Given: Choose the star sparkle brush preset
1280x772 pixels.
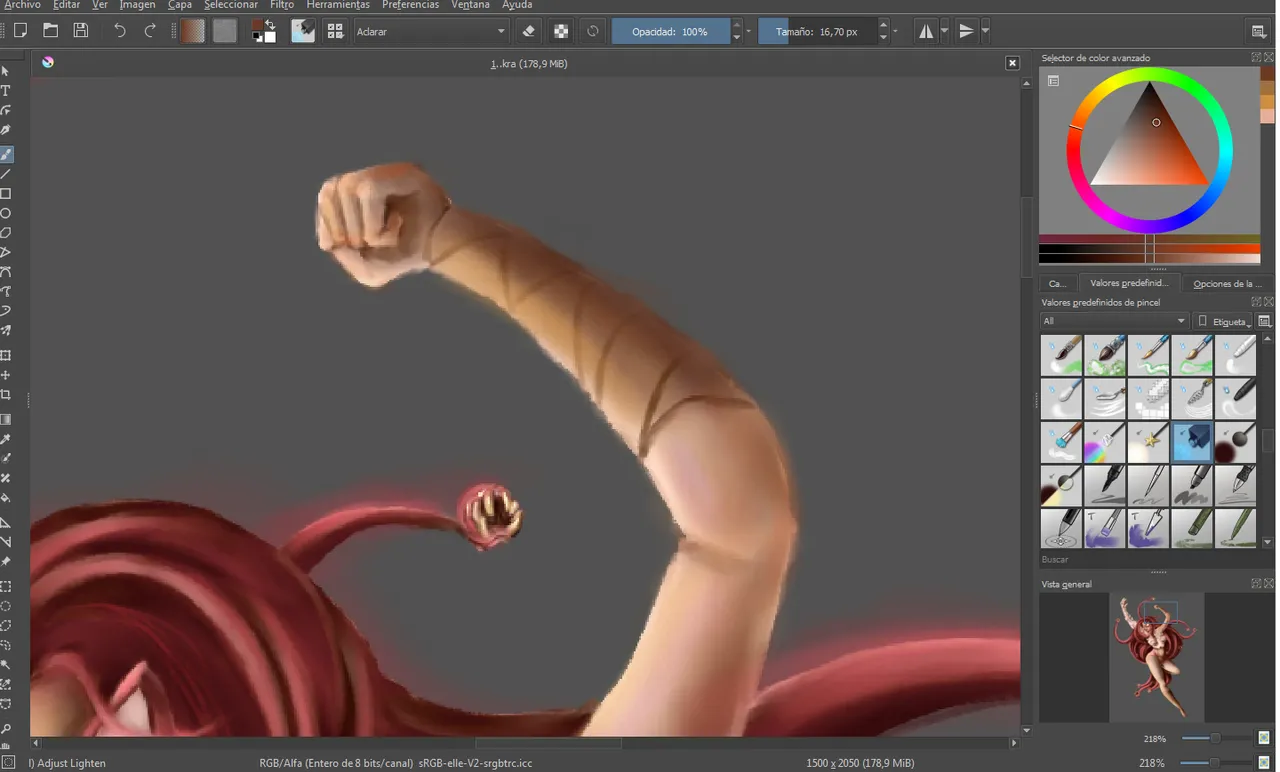Looking at the screenshot, I should point(1148,442).
